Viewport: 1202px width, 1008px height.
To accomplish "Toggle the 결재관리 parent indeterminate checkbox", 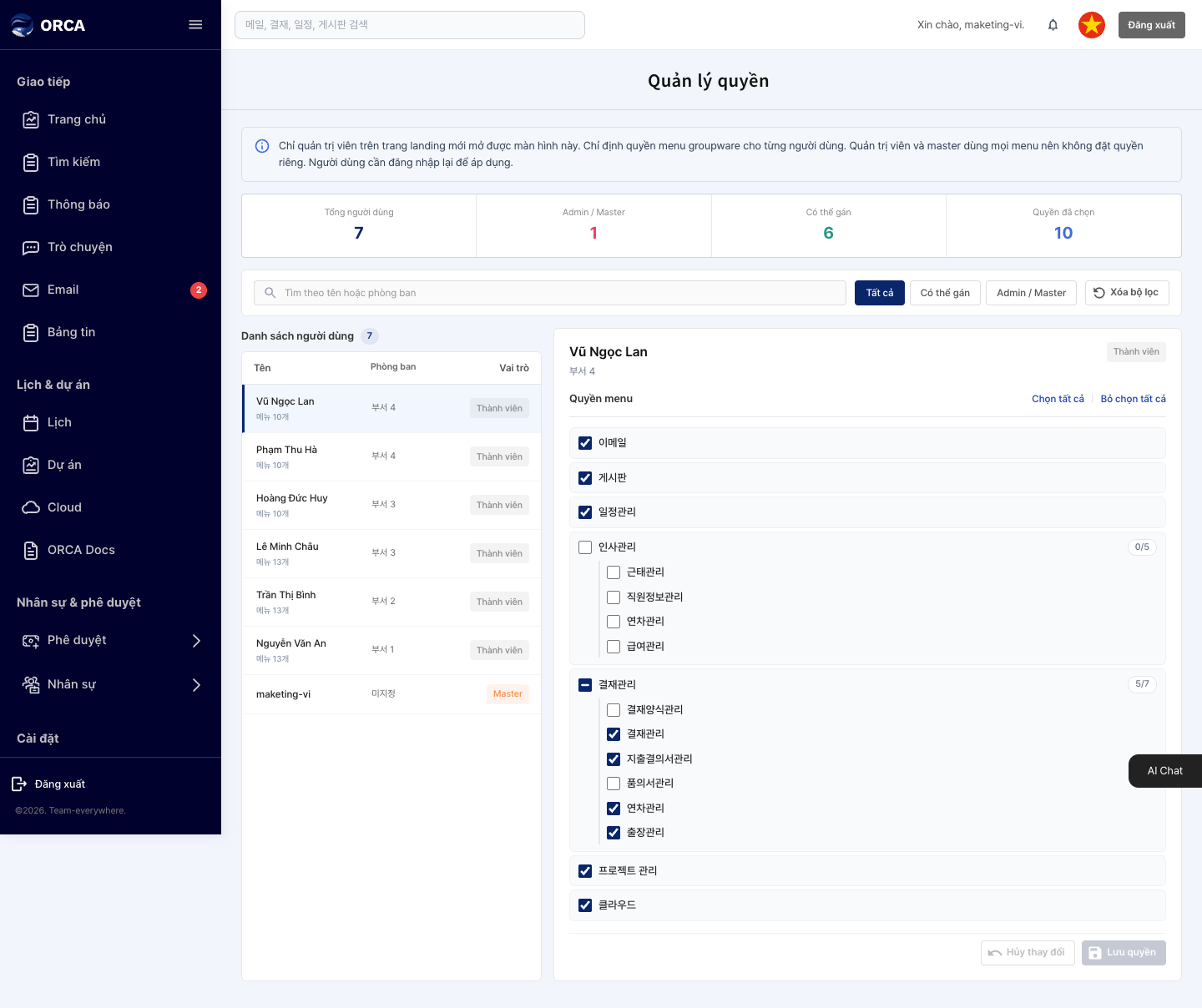I will [585, 685].
